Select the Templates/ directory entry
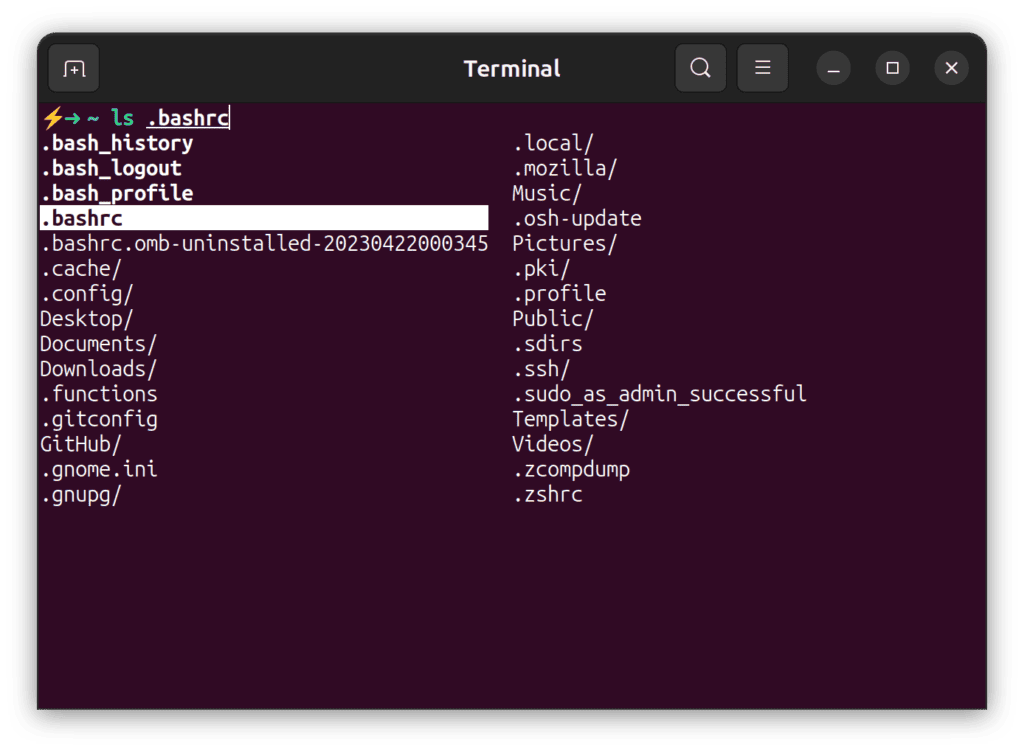Screen dimensions: 1024x751 pyautogui.click(x=570, y=418)
